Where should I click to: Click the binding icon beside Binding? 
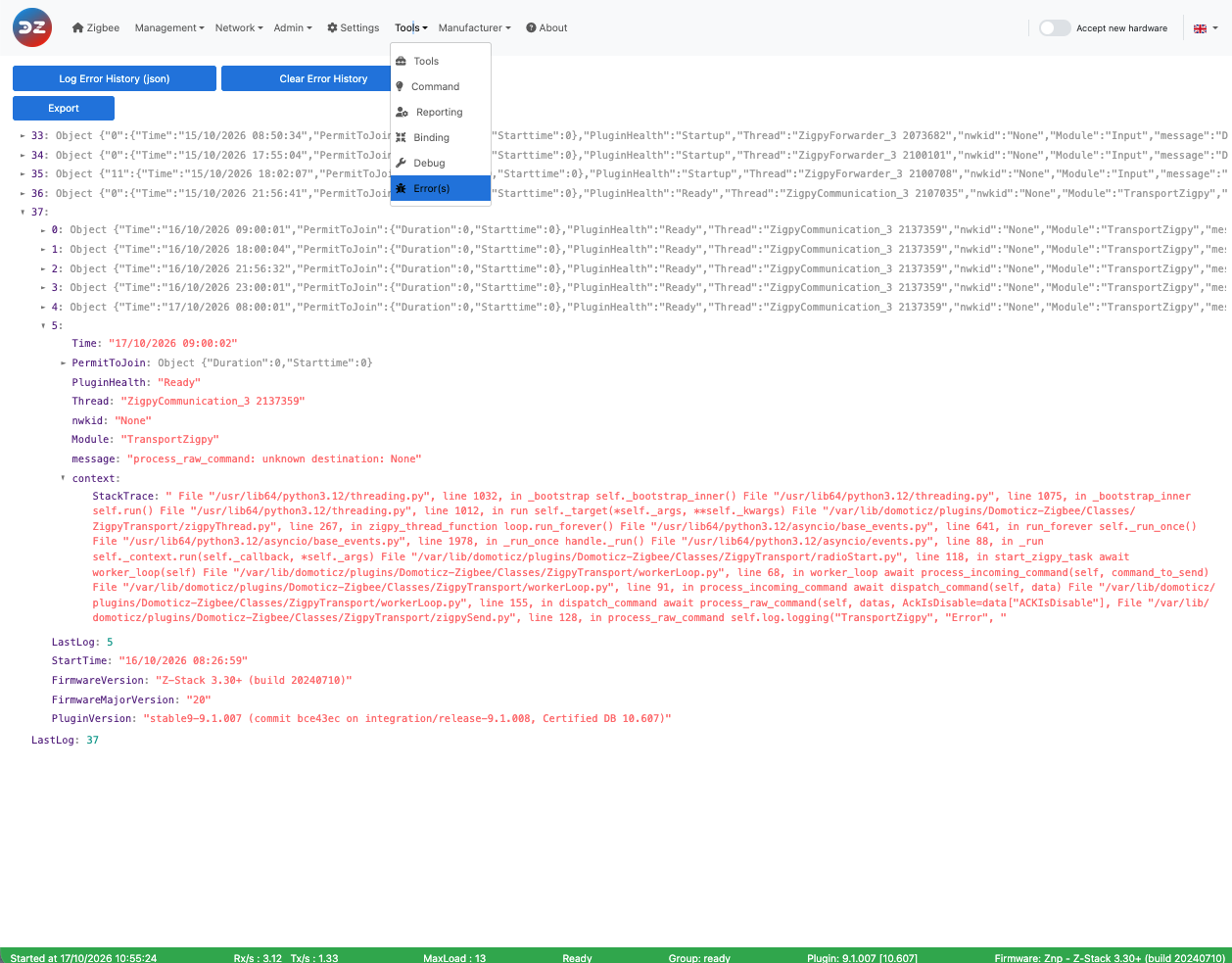click(x=401, y=137)
